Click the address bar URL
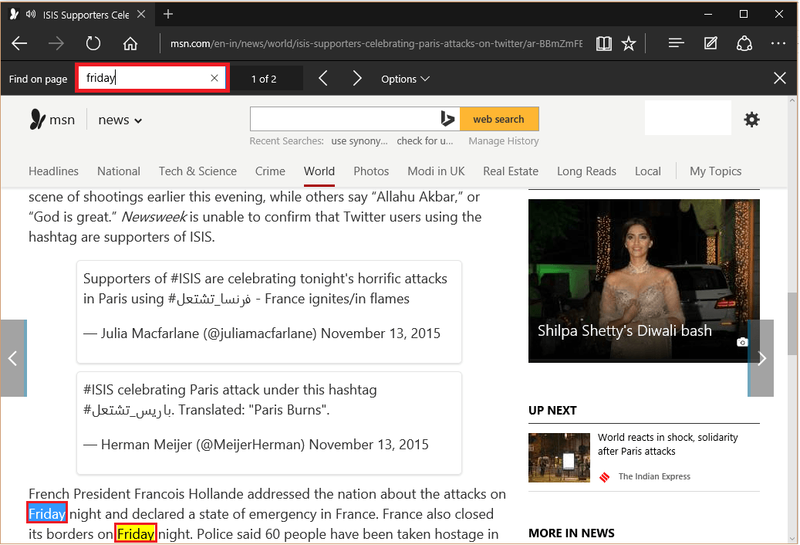 pyautogui.click(x=376, y=43)
